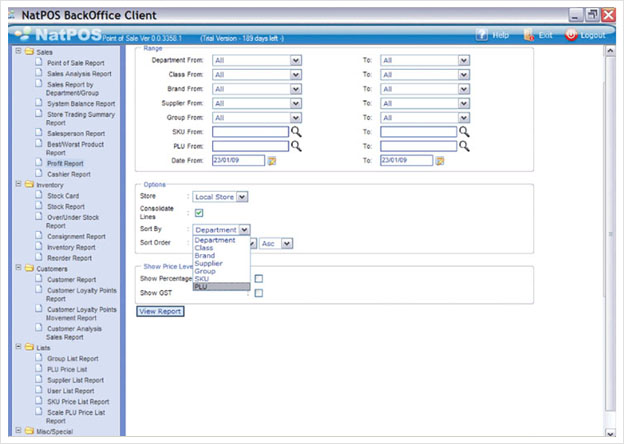Open PLU To search magnifier

coord(464,146)
